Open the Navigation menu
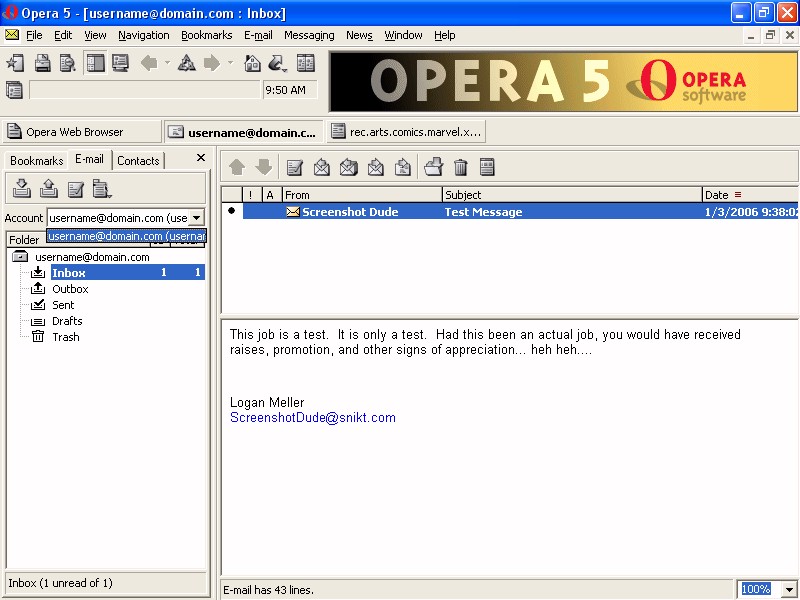 click(144, 35)
